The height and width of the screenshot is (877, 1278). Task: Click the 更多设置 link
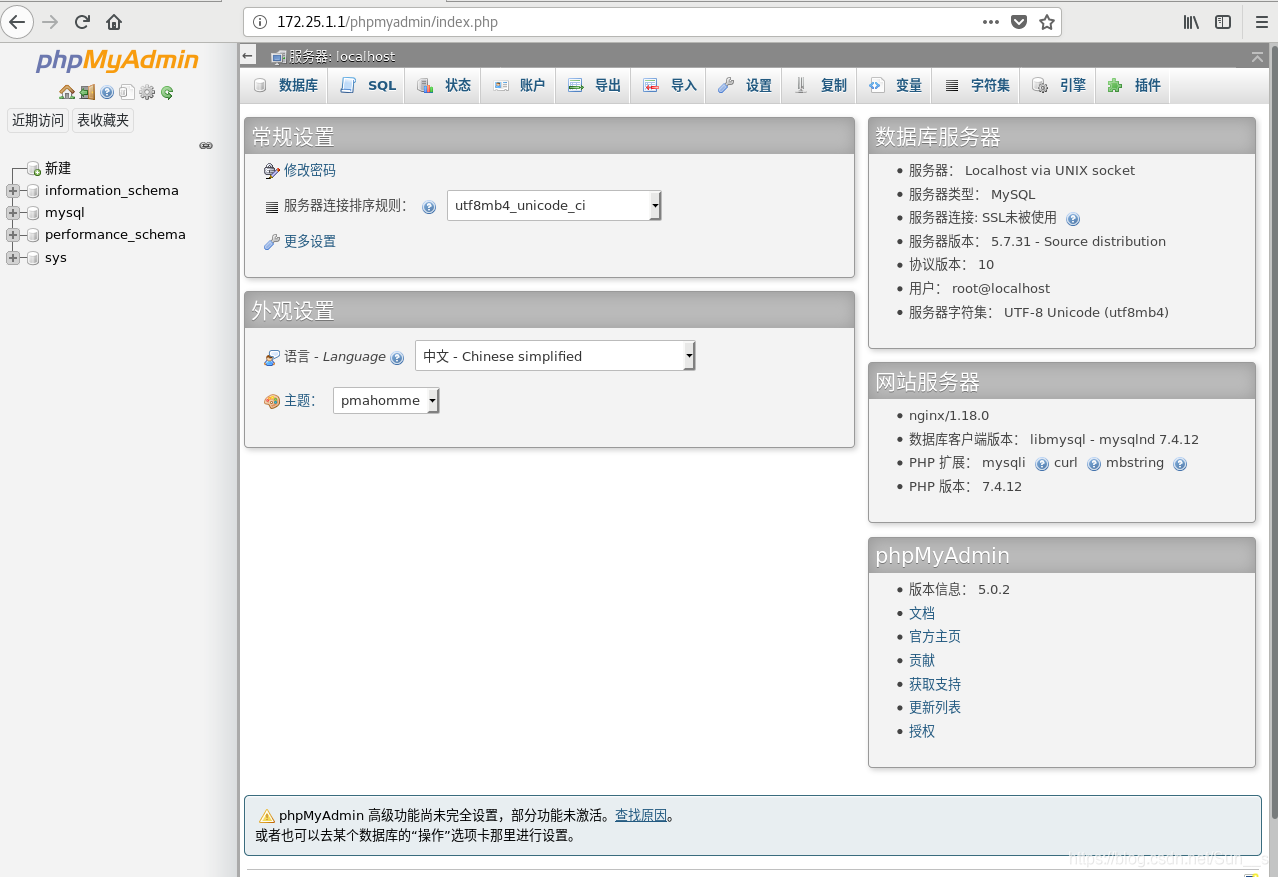[310, 241]
